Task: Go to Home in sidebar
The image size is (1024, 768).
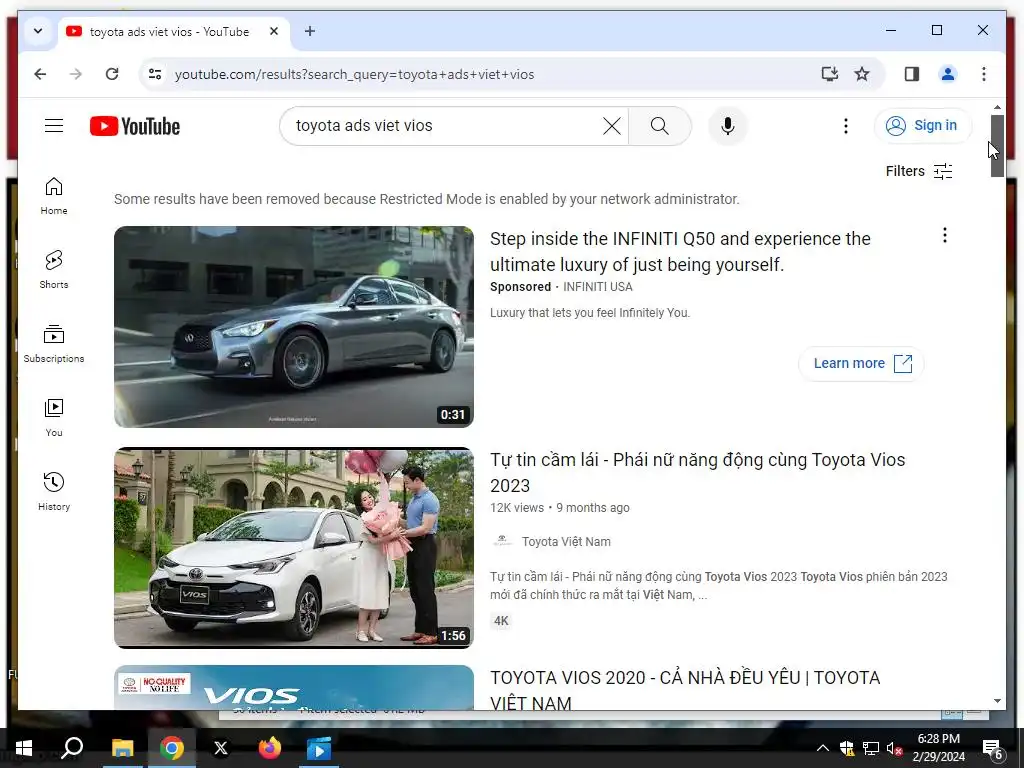Action: click(54, 196)
